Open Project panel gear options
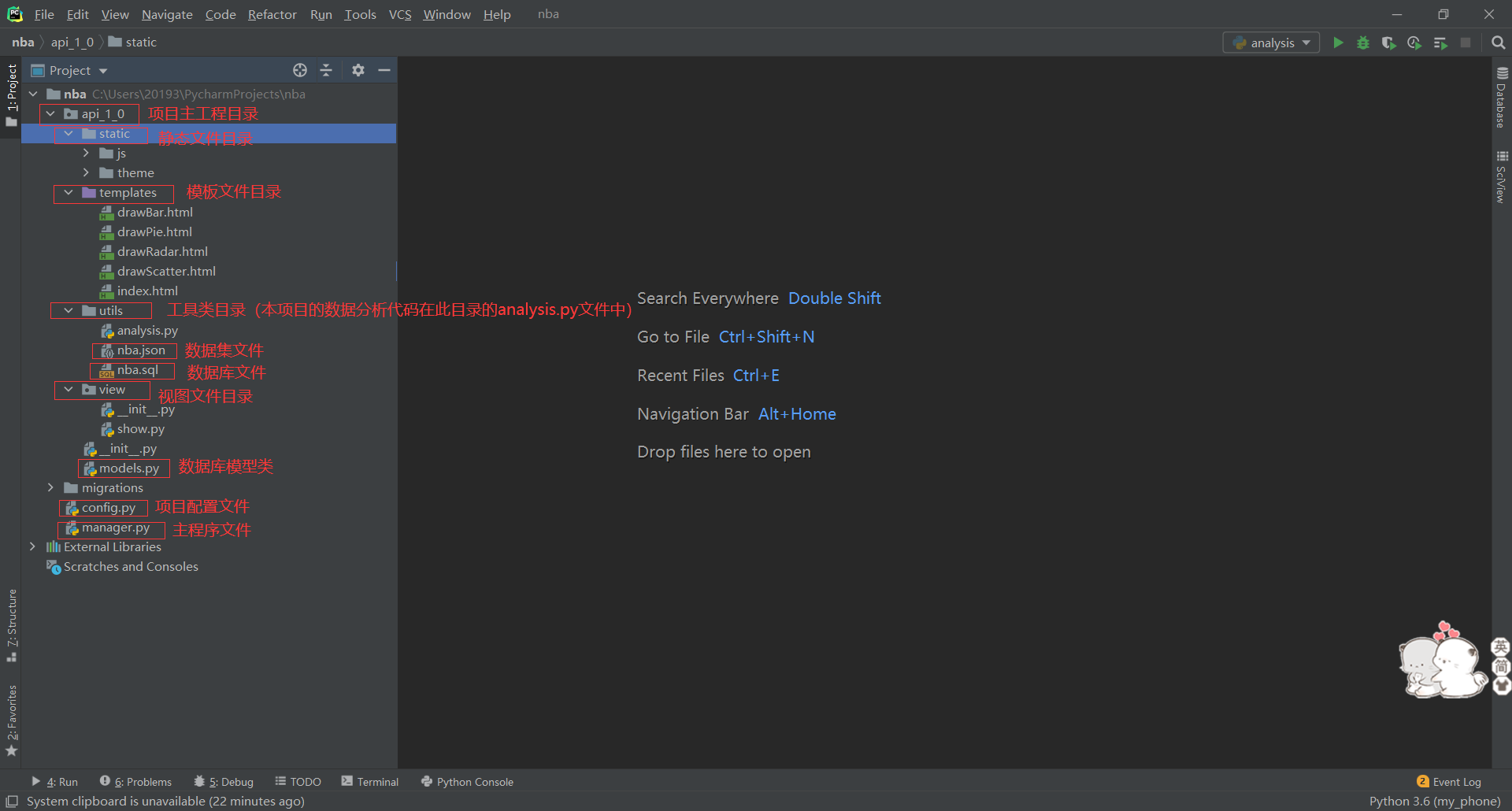Viewport: 1512px width, 811px height. pos(358,70)
